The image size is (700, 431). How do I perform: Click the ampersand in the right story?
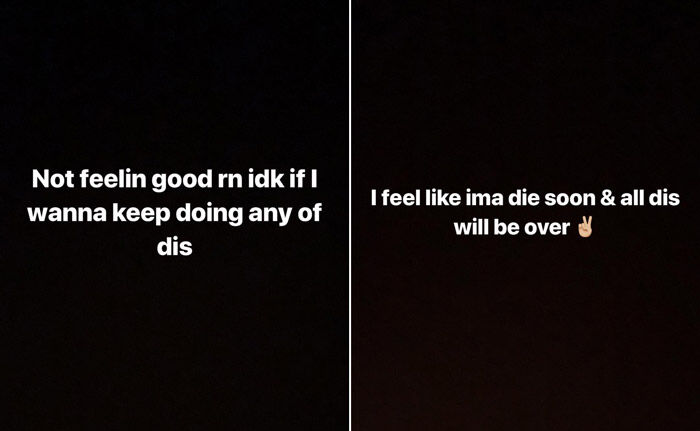608,198
